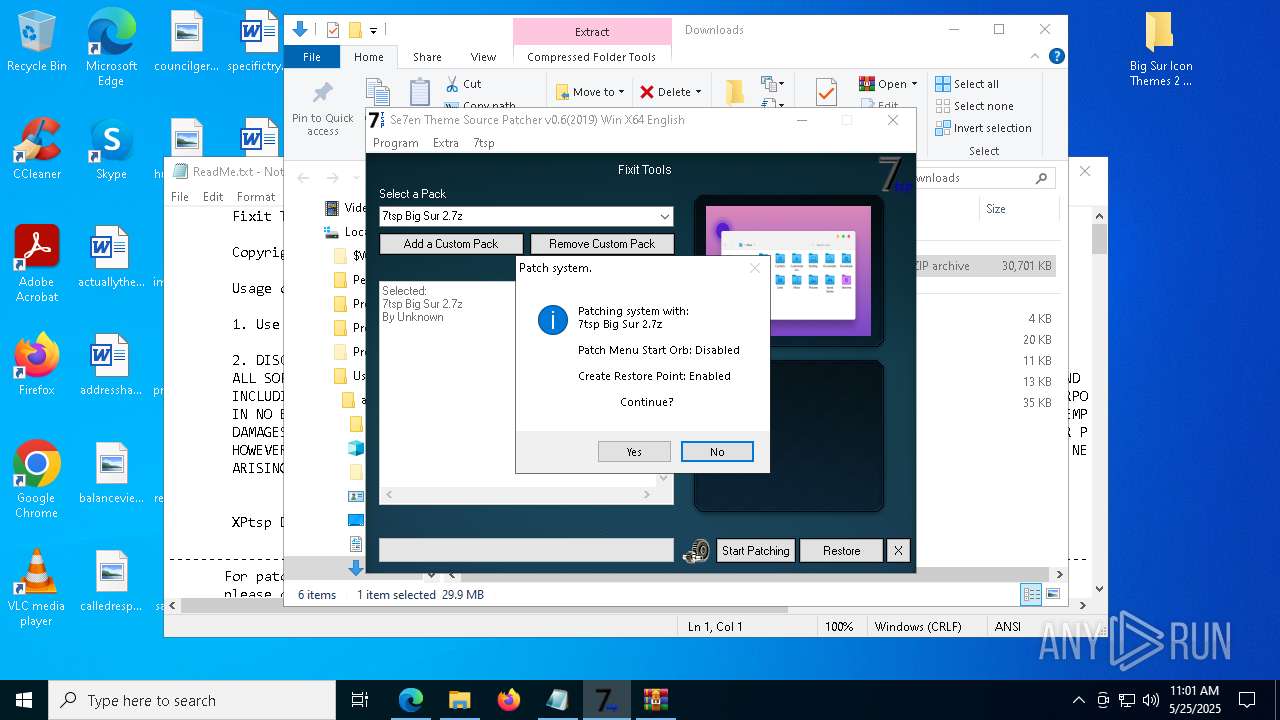Open Skype desktop shortcut

(x=111, y=149)
